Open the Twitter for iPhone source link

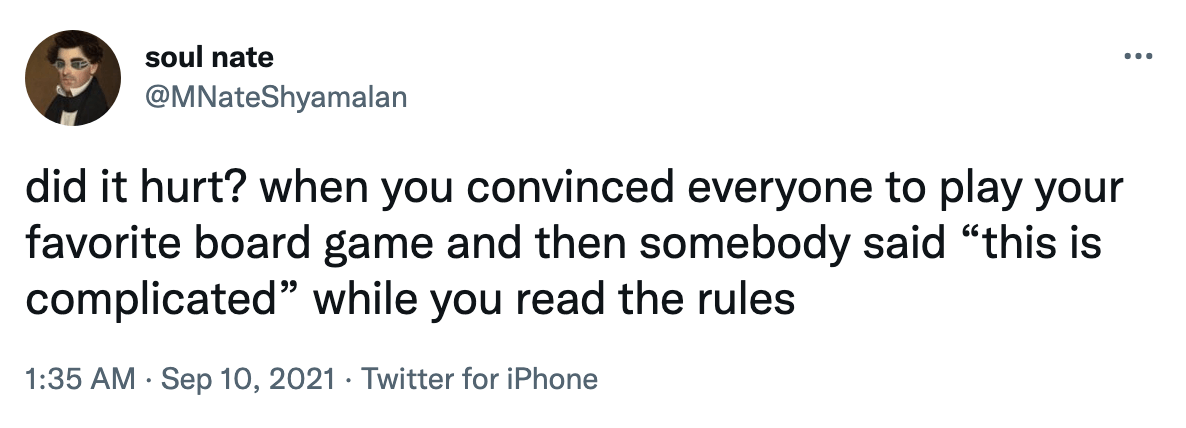pos(479,380)
